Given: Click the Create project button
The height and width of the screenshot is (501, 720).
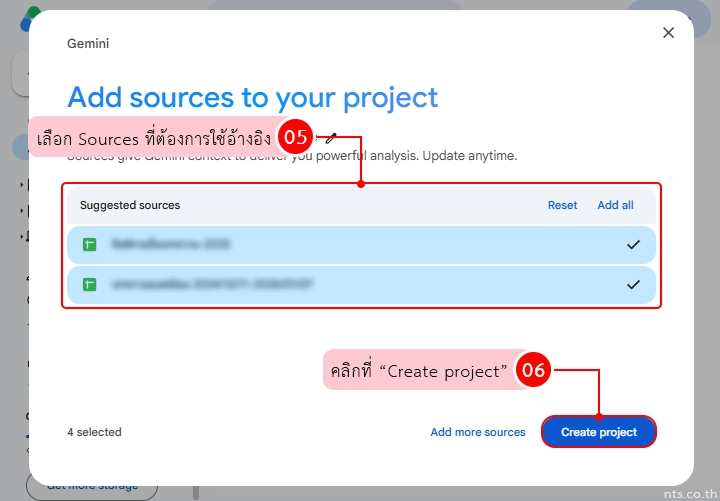Looking at the screenshot, I should (599, 432).
